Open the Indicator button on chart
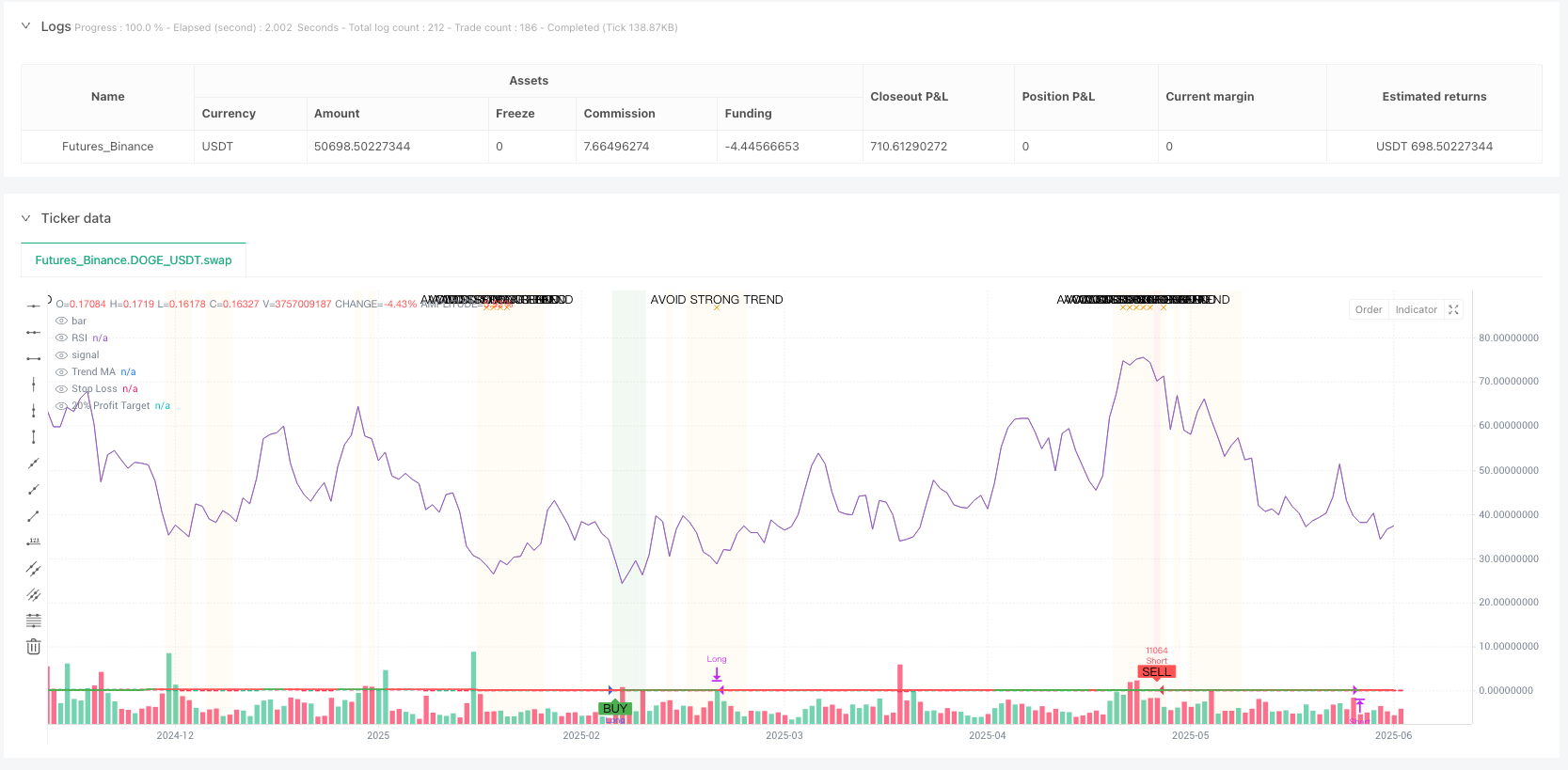 (1416, 309)
